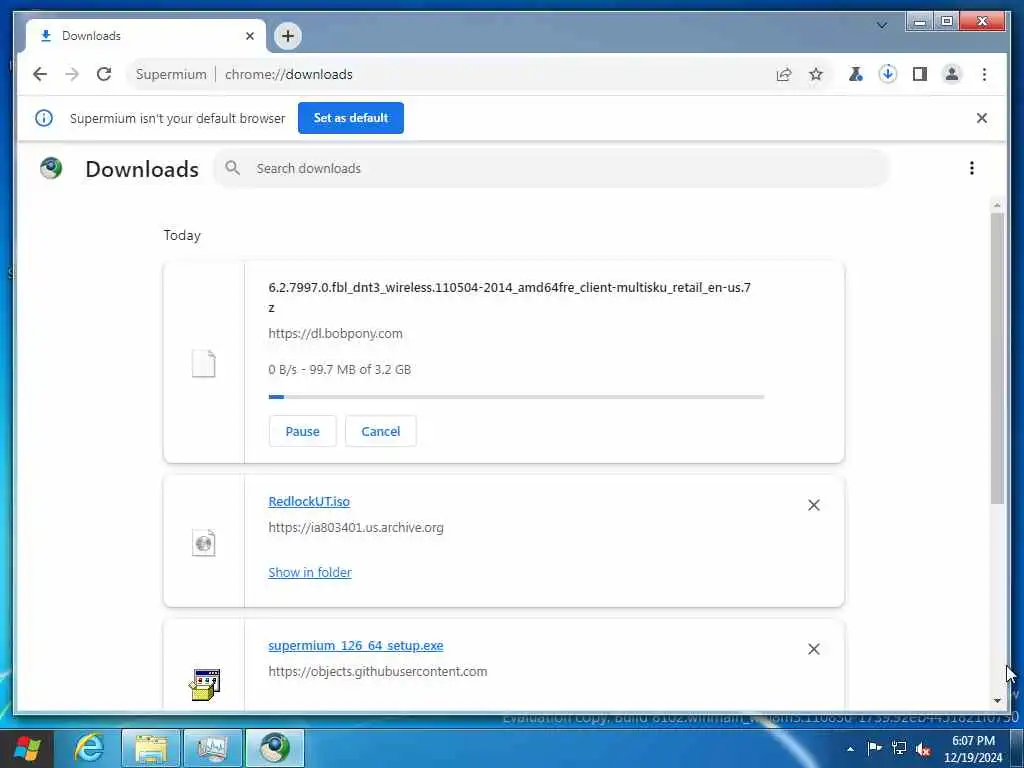The height and width of the screenshot is (768, 1024).
Task: Click the setup.exe installer icon
Action: coord(205,684)
